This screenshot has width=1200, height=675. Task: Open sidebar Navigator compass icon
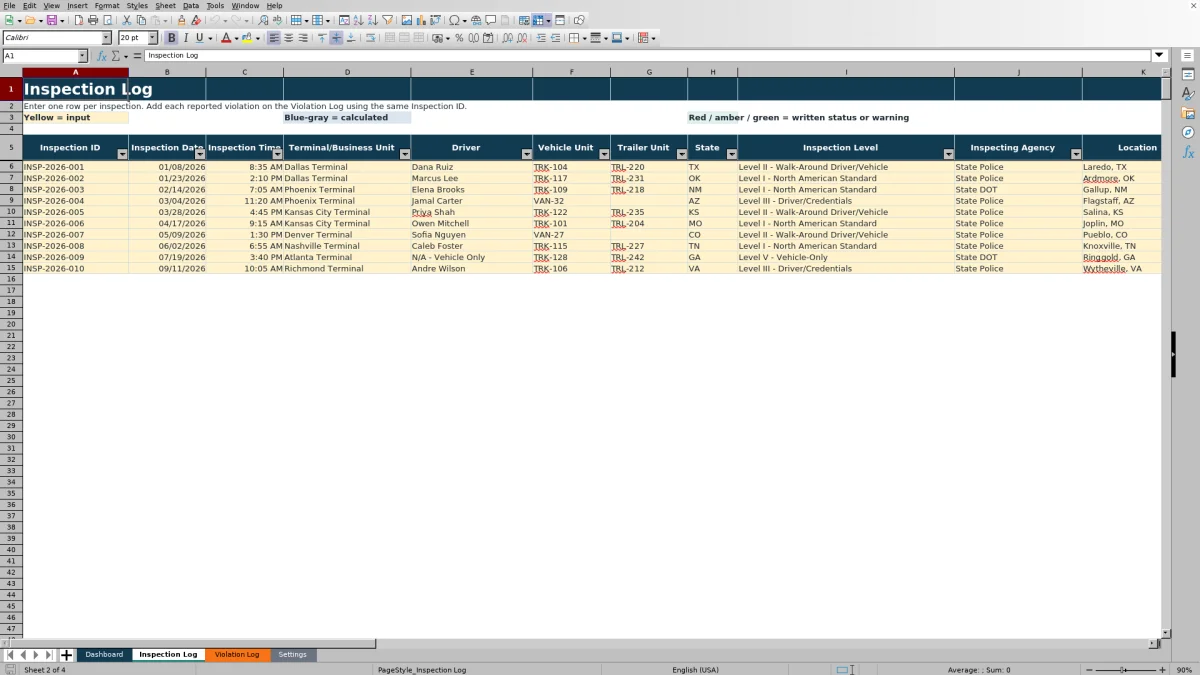pos(1188,132)
